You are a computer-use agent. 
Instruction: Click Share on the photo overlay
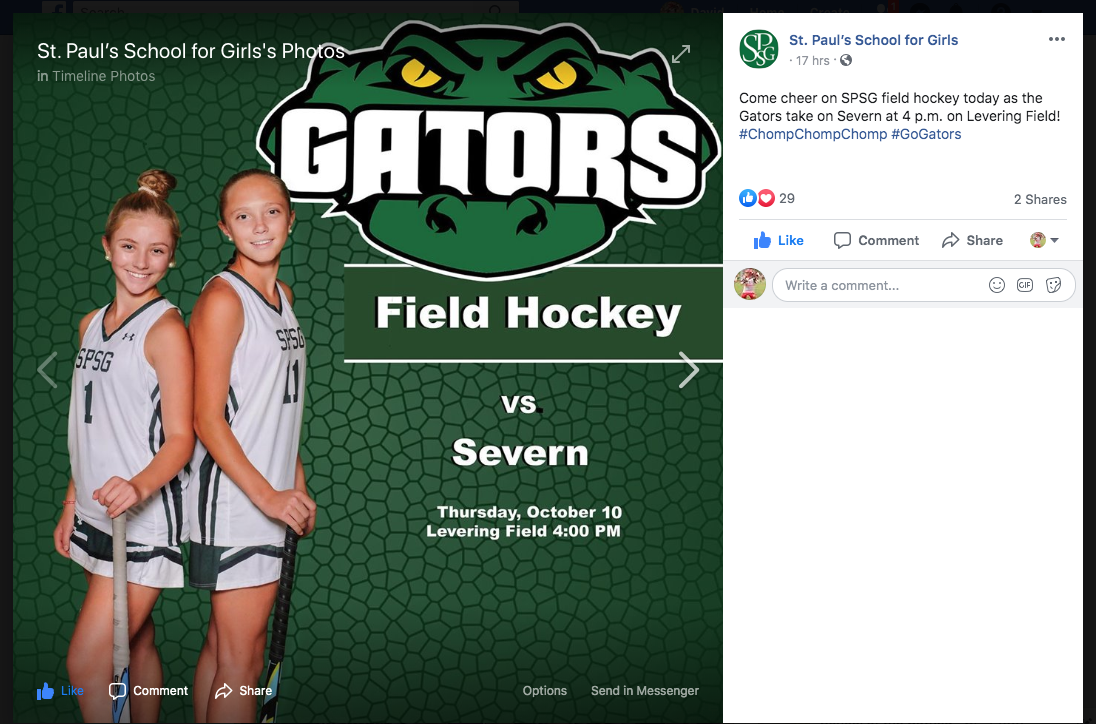point(244,690)
